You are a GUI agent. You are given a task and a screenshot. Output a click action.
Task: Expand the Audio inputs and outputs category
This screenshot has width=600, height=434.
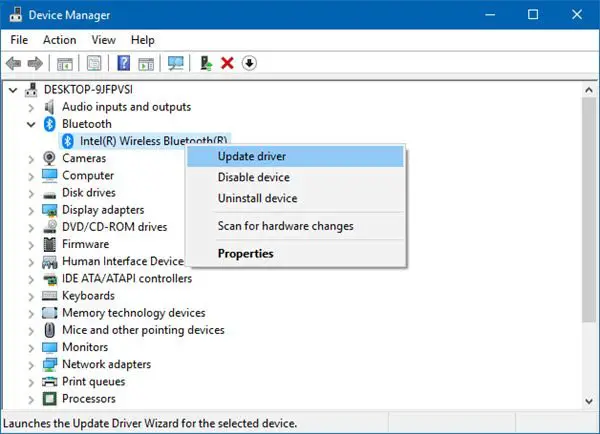coord(32,107)
